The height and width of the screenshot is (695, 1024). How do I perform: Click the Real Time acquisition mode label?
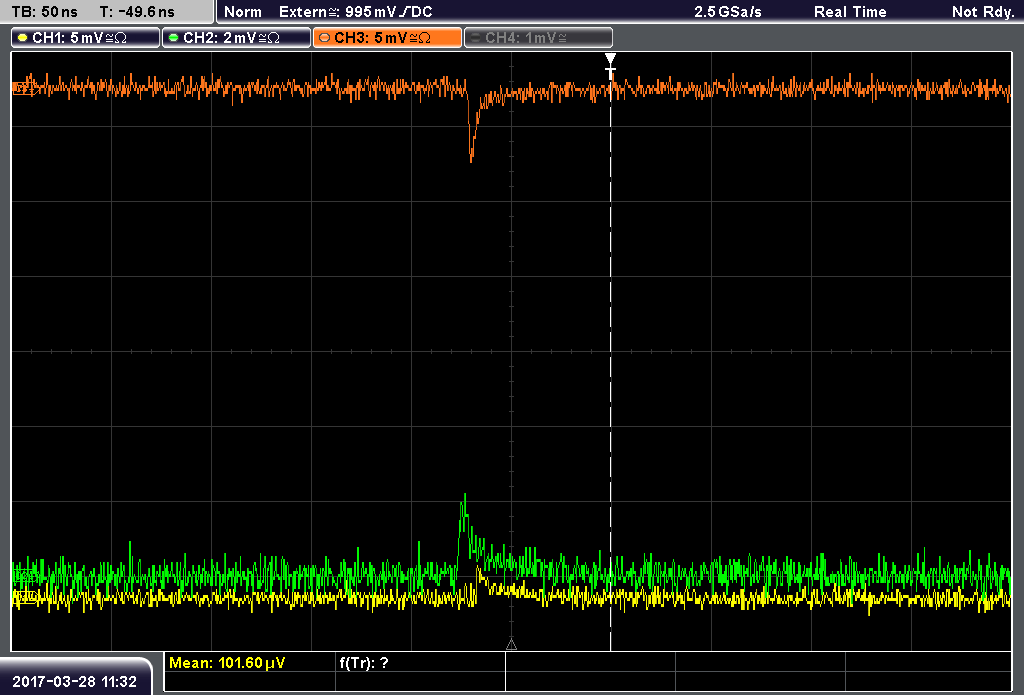pos(850,12)
